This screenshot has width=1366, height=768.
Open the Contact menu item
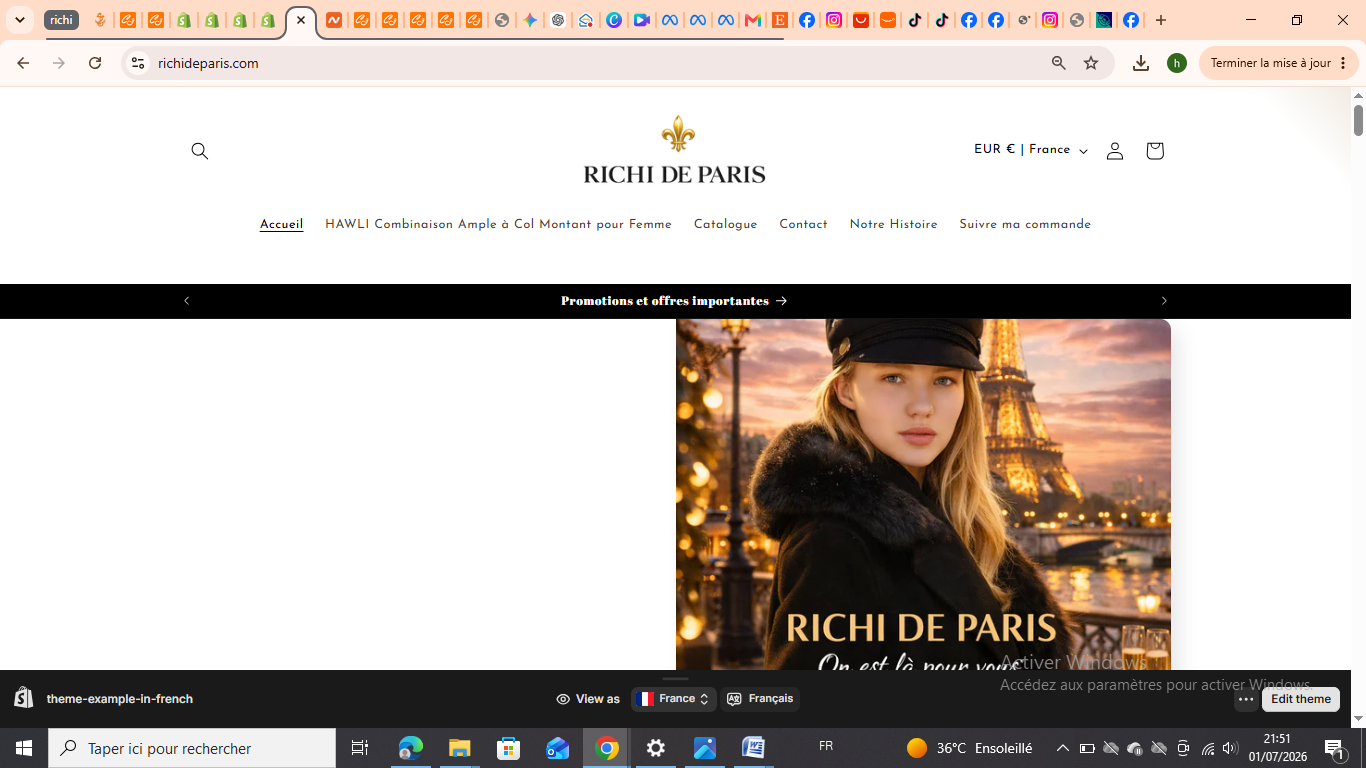804,224
